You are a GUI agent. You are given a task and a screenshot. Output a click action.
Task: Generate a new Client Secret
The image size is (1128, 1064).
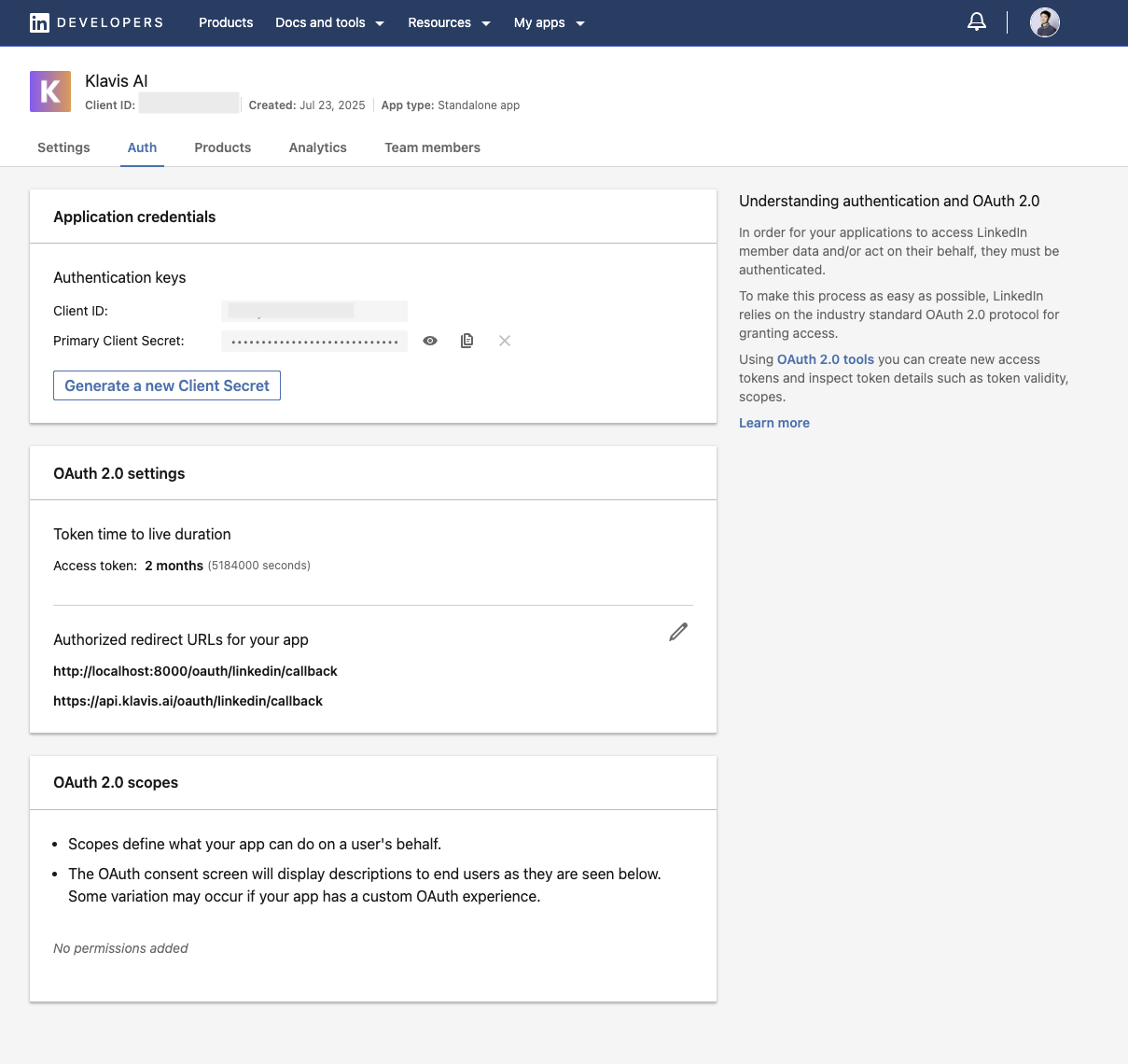coord(167,385)
